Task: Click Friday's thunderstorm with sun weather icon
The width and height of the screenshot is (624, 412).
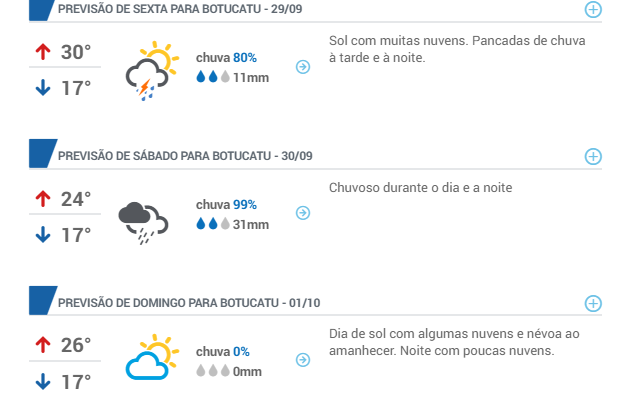Action: point(152,71)
